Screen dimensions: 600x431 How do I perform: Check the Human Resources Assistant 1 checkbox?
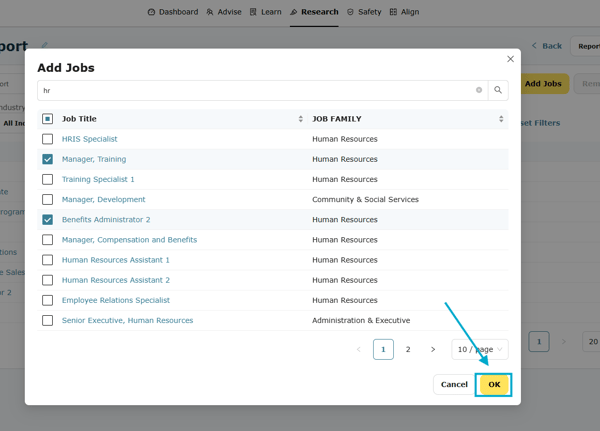[47, 260]
